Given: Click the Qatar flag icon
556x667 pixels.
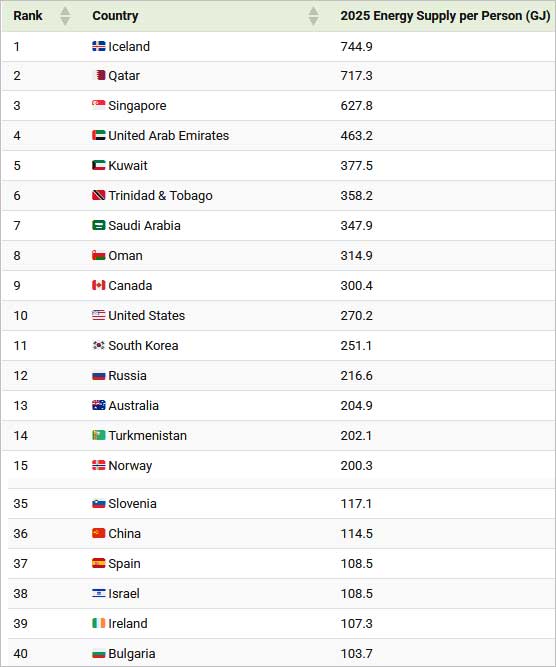Looking at the screenshot, I should click(99, 75).
